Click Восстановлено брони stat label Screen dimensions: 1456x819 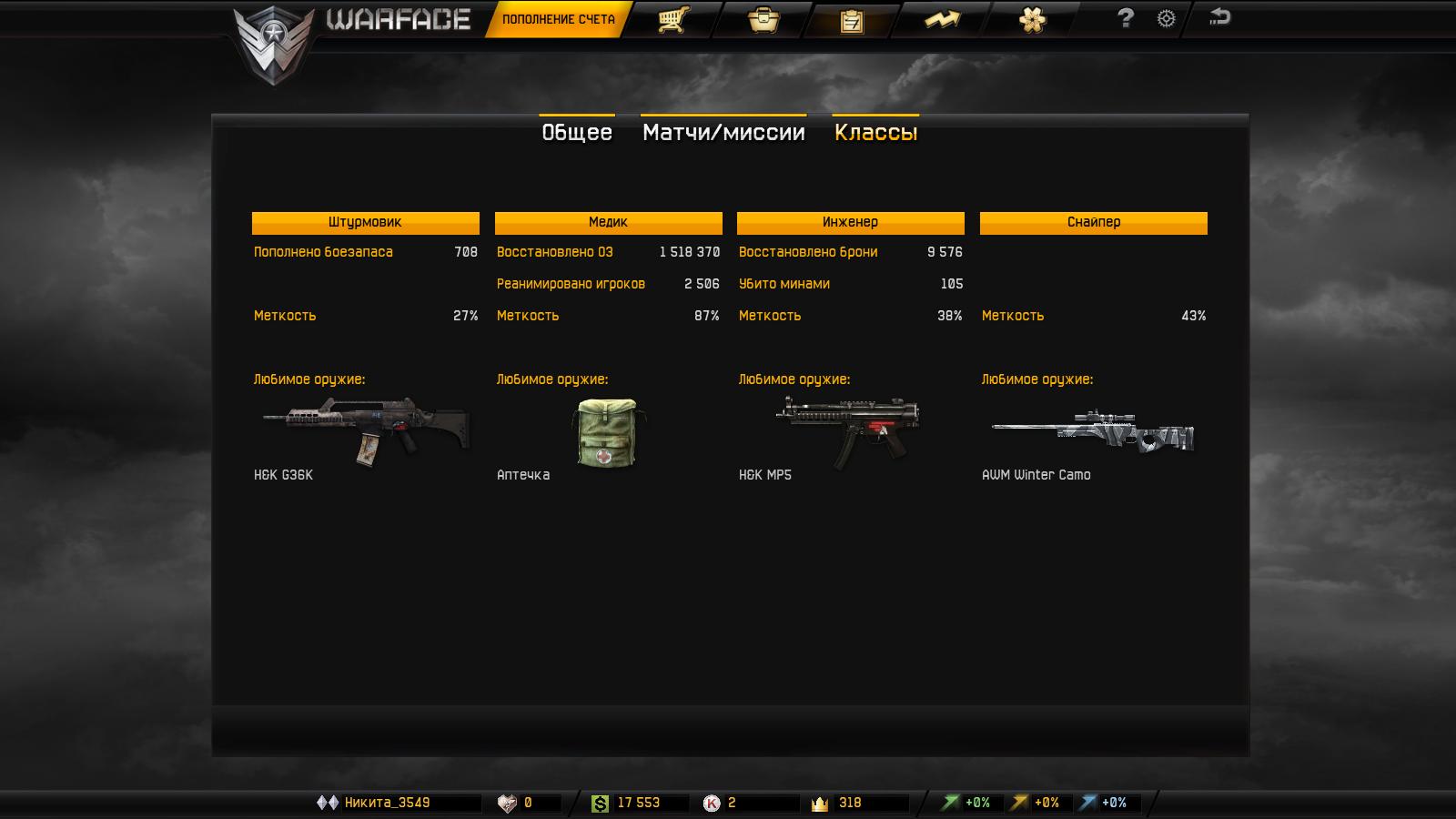point(808,252)
